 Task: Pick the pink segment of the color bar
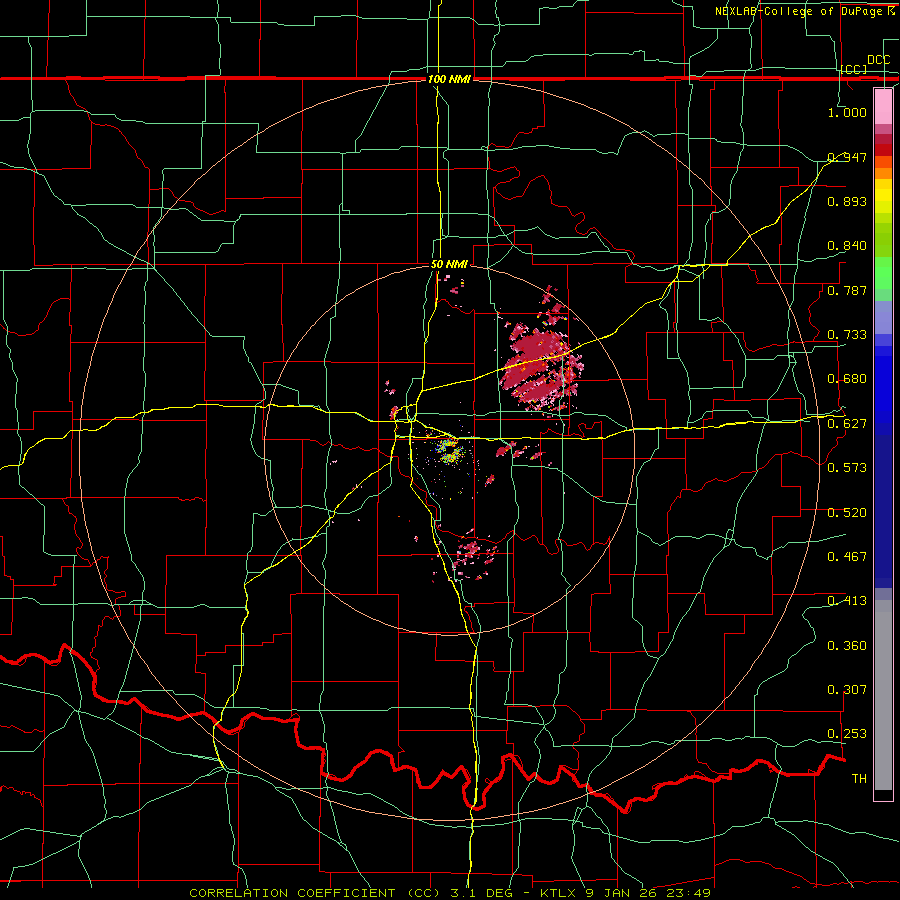[x=883, y=106]
